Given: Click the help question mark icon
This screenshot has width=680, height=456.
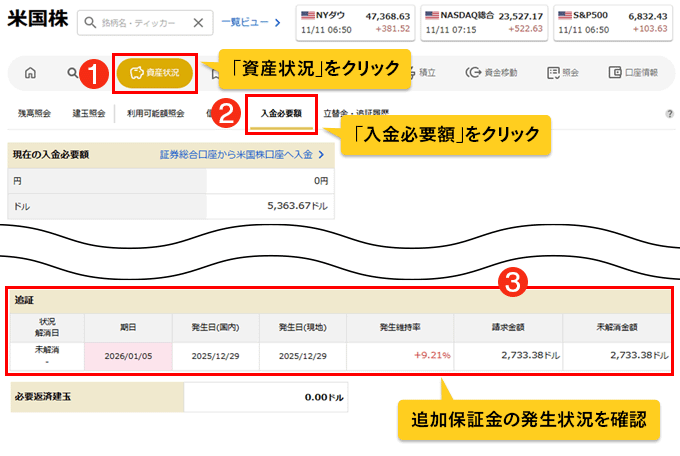Looking at the screenshot, I should [x=669, y=114].
